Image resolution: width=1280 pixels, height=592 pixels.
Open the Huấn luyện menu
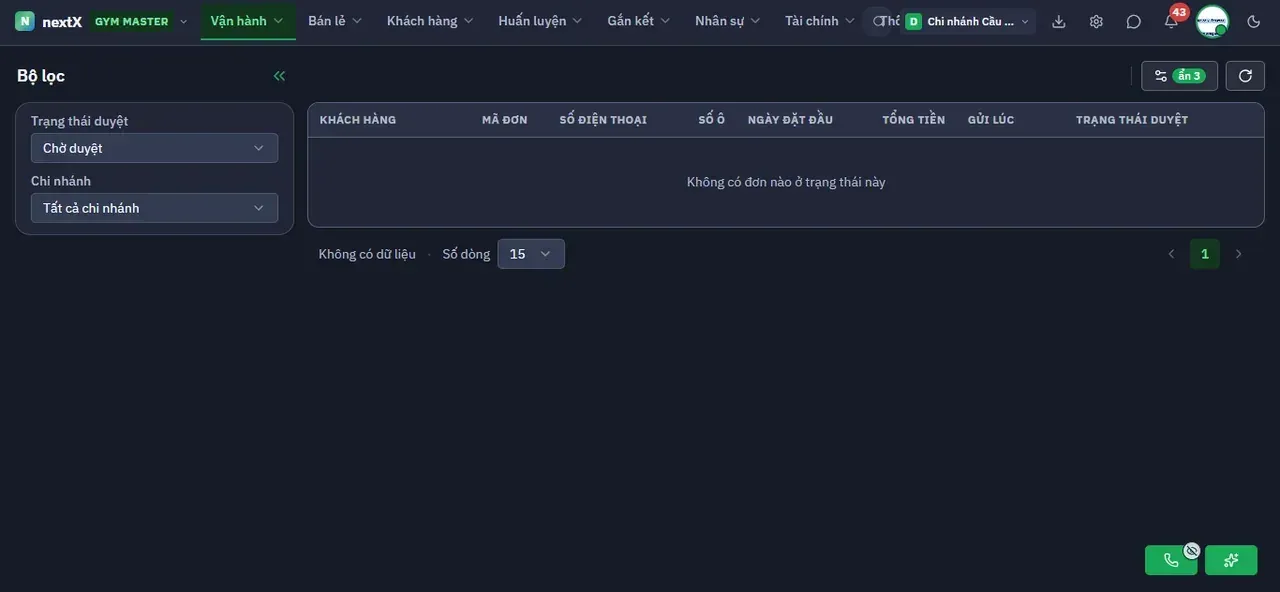click(541, 21)
